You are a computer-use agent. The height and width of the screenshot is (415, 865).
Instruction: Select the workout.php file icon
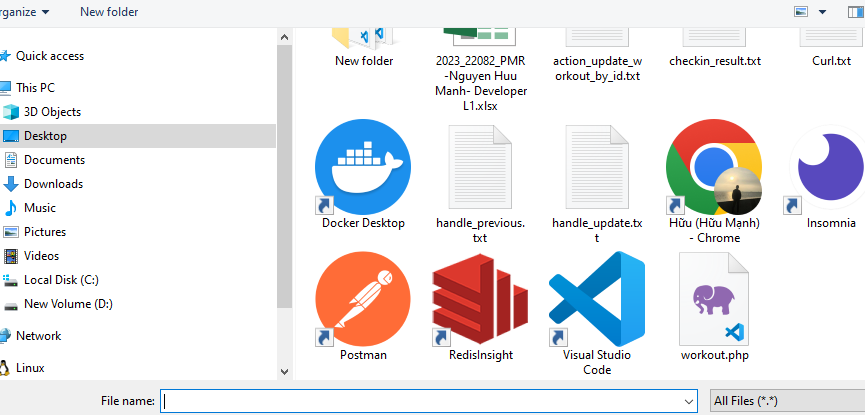click(714, 299)
